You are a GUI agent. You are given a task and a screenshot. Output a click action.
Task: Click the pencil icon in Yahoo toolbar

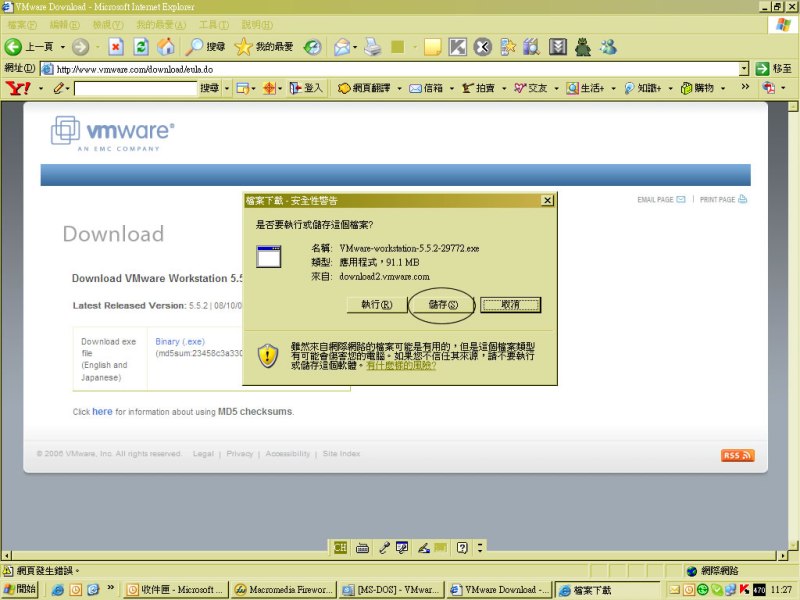tap(59, 88)
